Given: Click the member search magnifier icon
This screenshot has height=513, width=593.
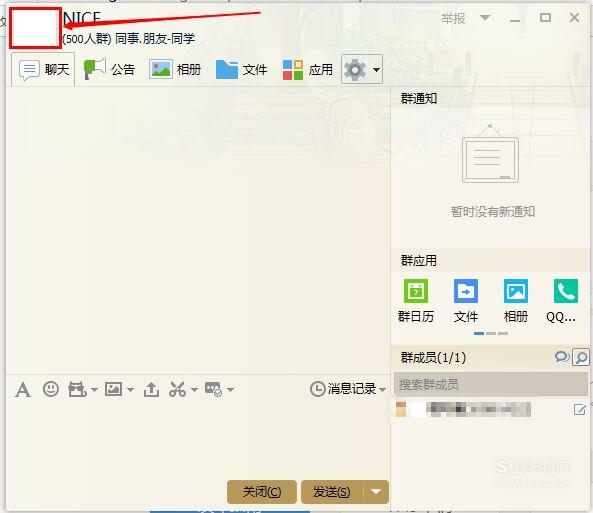Looking at the screenshot, I should [581, 357].
